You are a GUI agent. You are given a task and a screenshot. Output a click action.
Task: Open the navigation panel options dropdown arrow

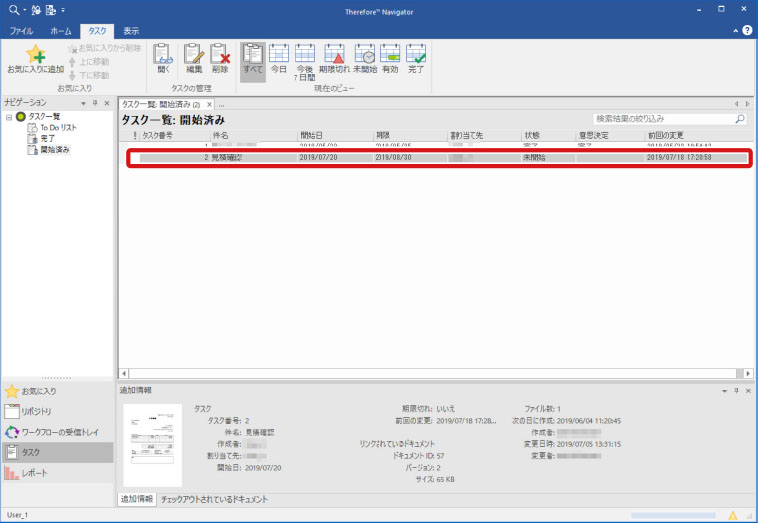(x=83, y=103)
